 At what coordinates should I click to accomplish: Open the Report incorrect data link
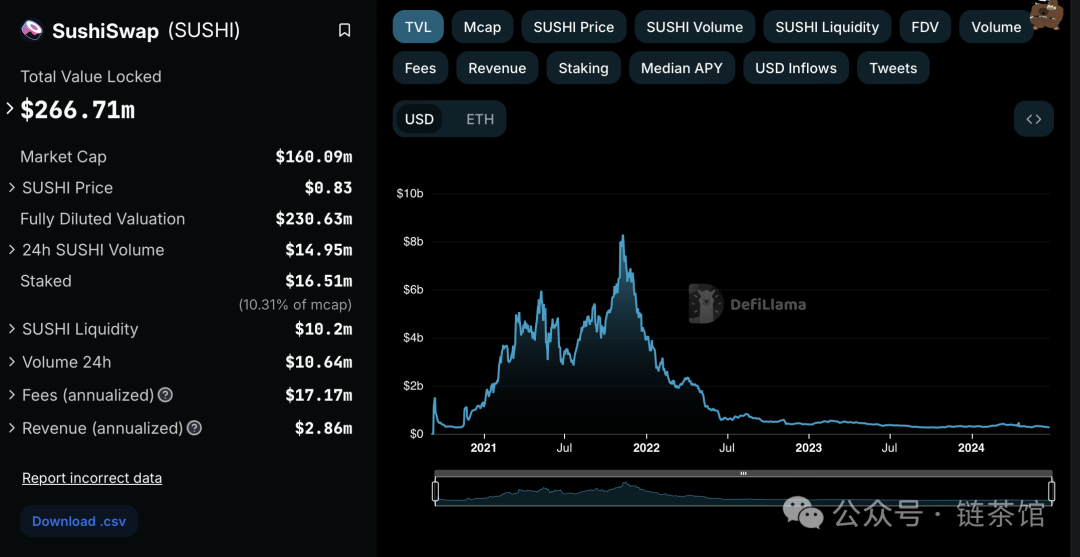tap(92, 478)
